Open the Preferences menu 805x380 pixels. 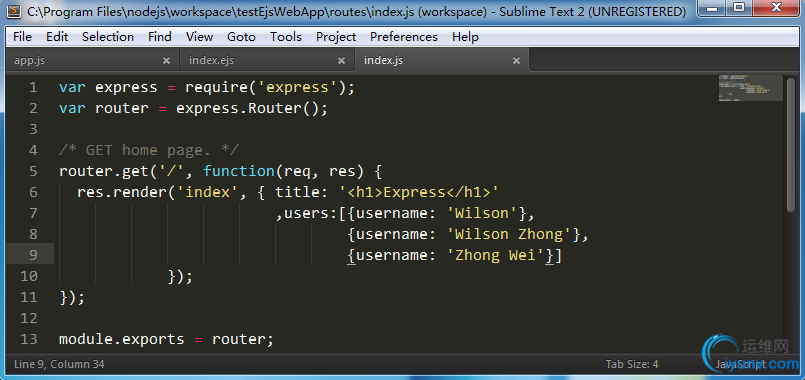(x=404, y=37)
